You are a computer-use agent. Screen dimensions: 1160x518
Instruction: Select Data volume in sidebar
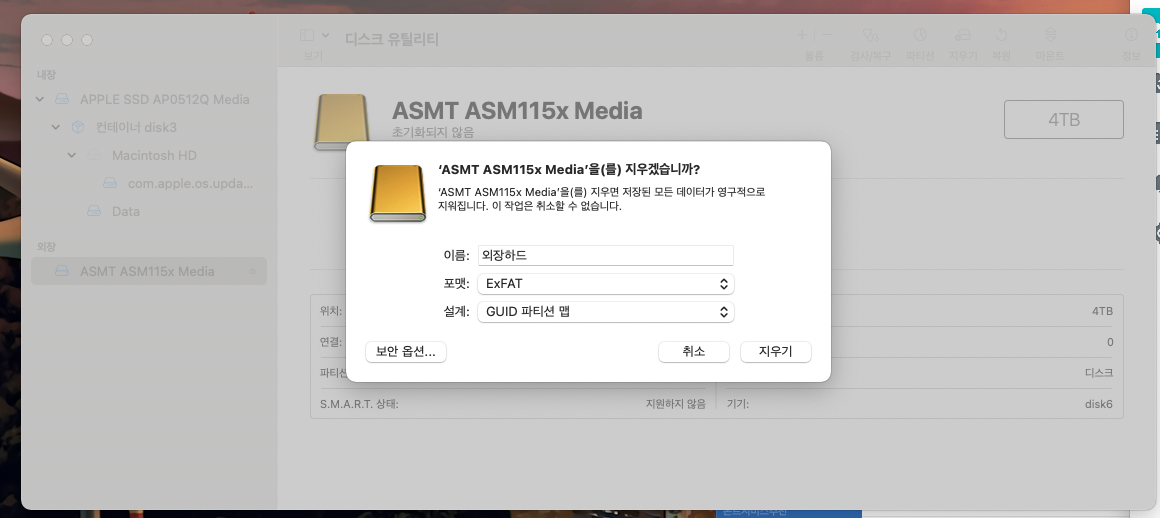pos(126,211)
